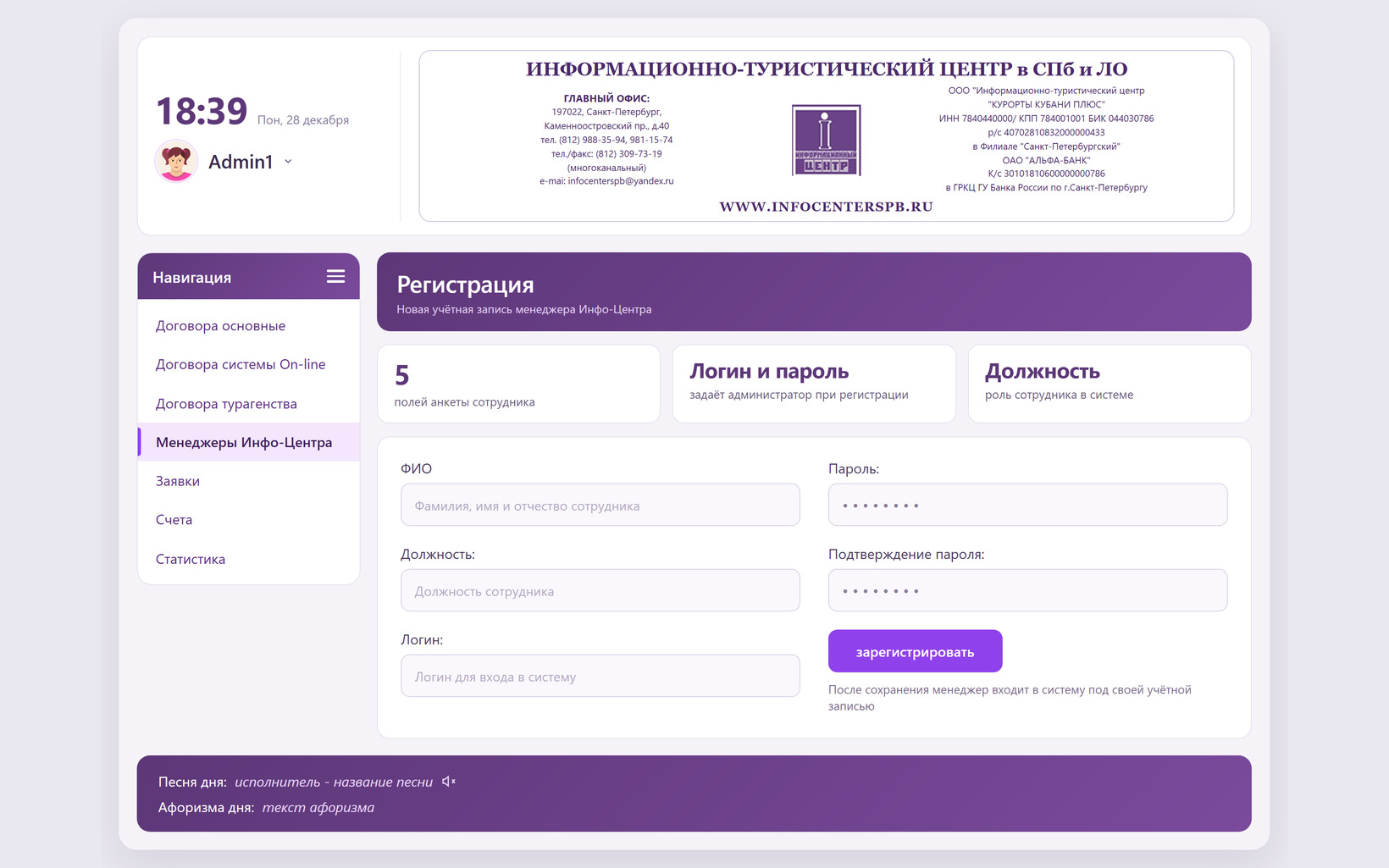Viewport: 1389px width, 868px height.
Task: Click the Info-Center logo in banner
Action: 826,141
